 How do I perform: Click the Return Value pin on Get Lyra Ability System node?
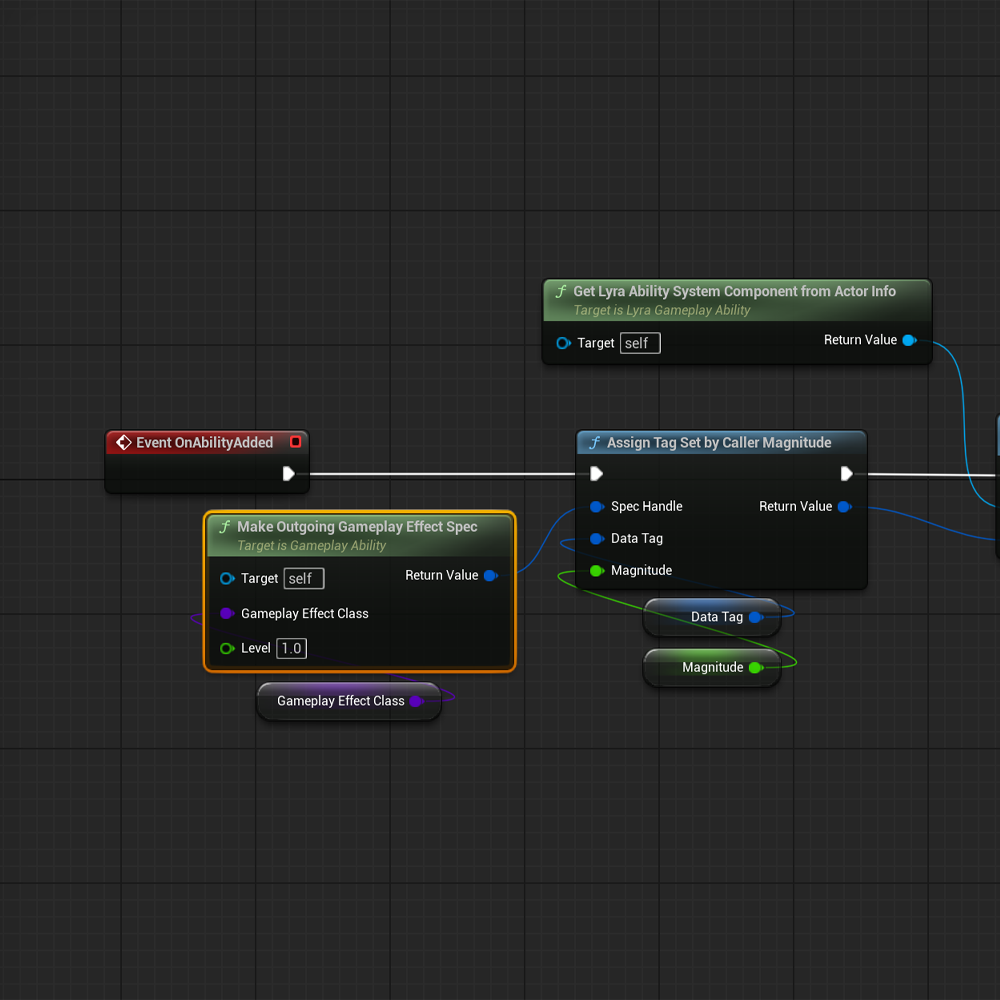[909, 340]
